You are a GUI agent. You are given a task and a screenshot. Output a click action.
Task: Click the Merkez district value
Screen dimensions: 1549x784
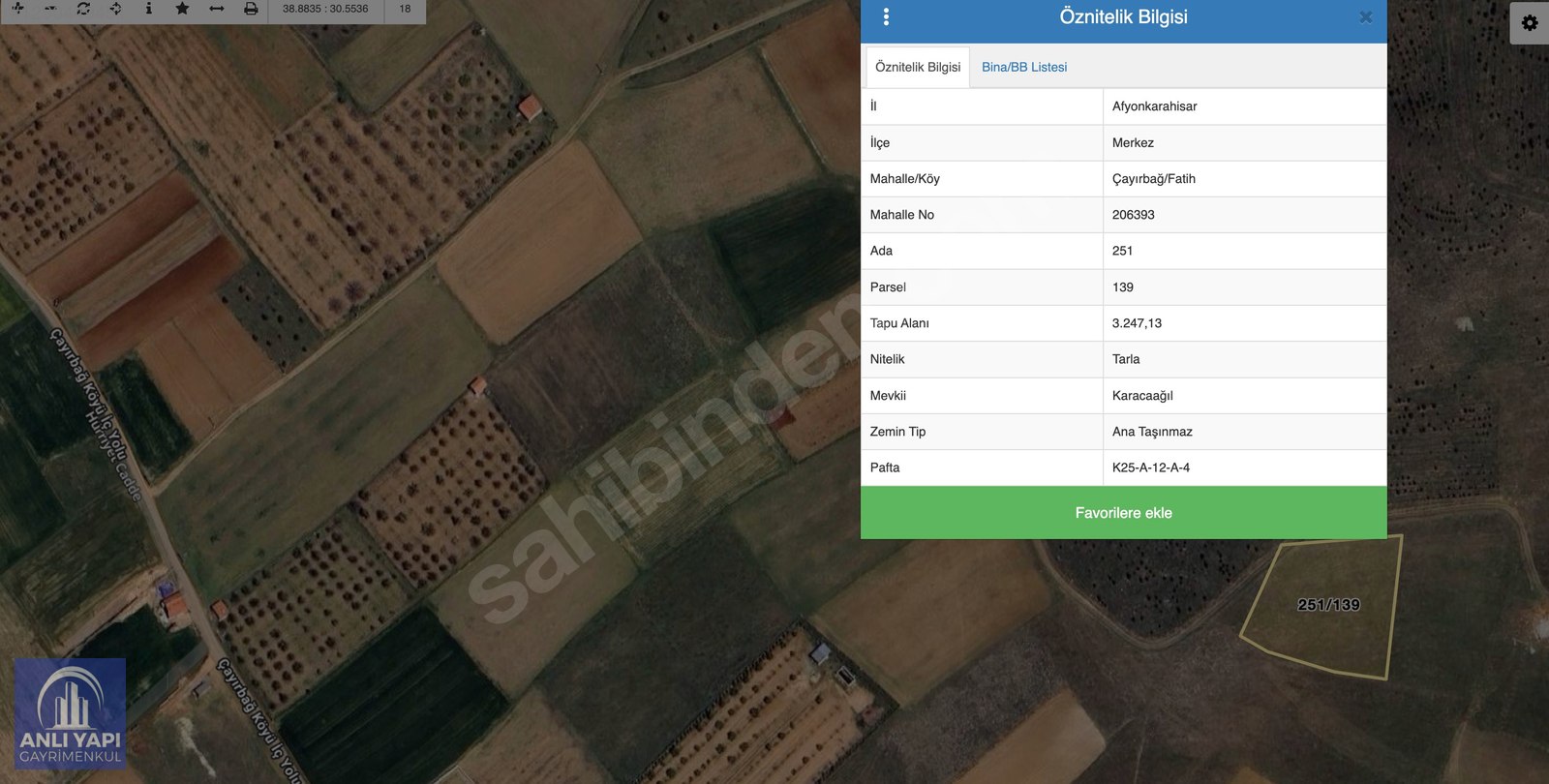coord(1133,142)
